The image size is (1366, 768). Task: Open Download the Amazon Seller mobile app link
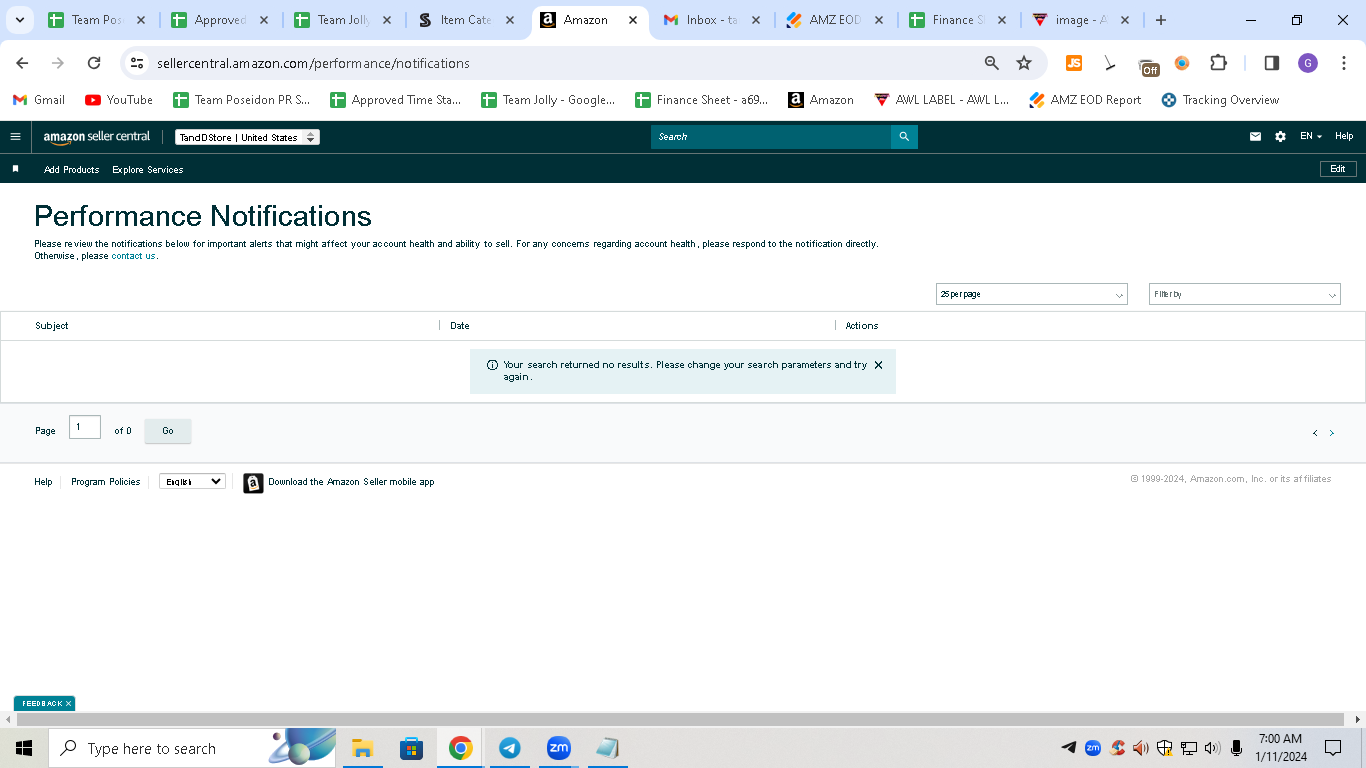pos(351,482)
